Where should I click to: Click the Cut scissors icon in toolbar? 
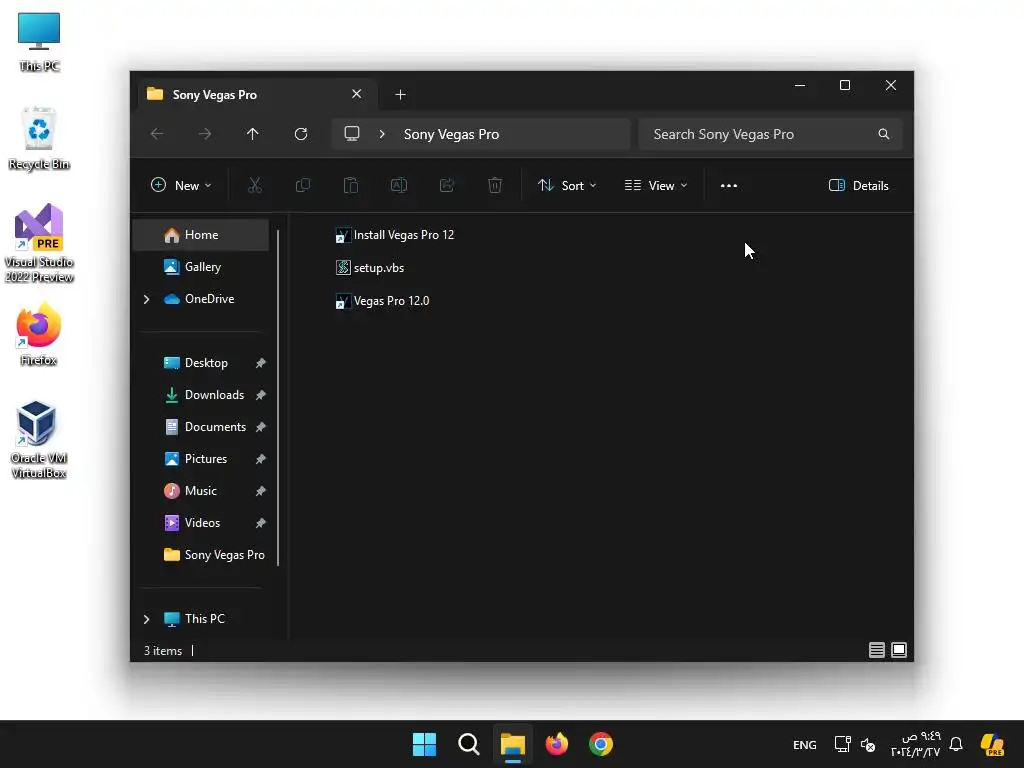[255, 185]
